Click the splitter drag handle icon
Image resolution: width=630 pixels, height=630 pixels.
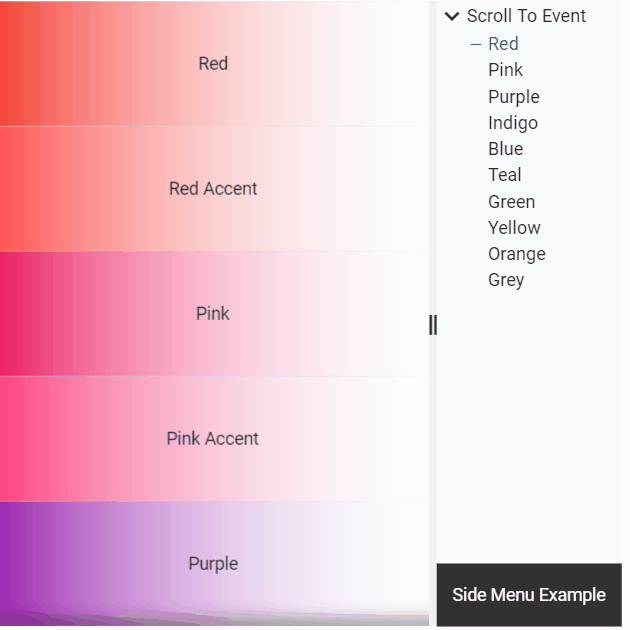[433, 325]
